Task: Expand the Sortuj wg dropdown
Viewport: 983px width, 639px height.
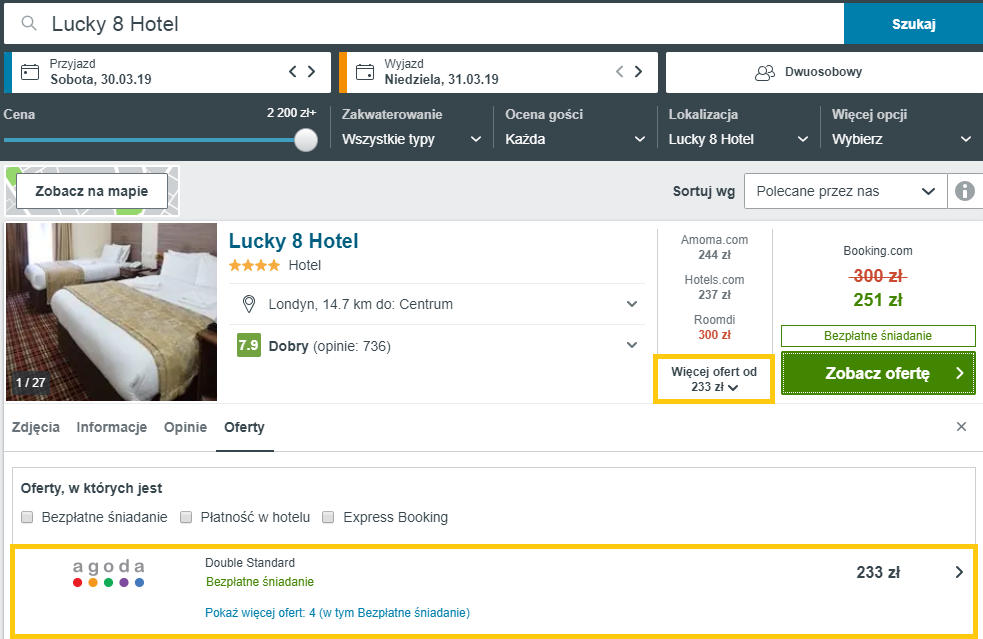Action: pos(845,191)
